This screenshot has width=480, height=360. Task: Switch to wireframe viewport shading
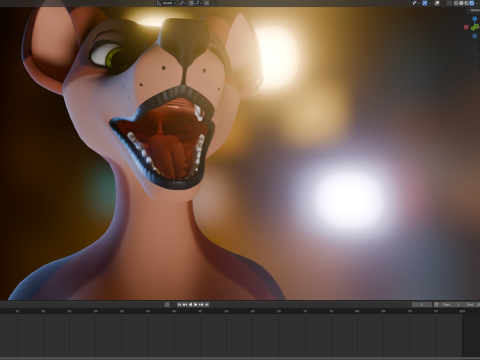coord(456,3)
